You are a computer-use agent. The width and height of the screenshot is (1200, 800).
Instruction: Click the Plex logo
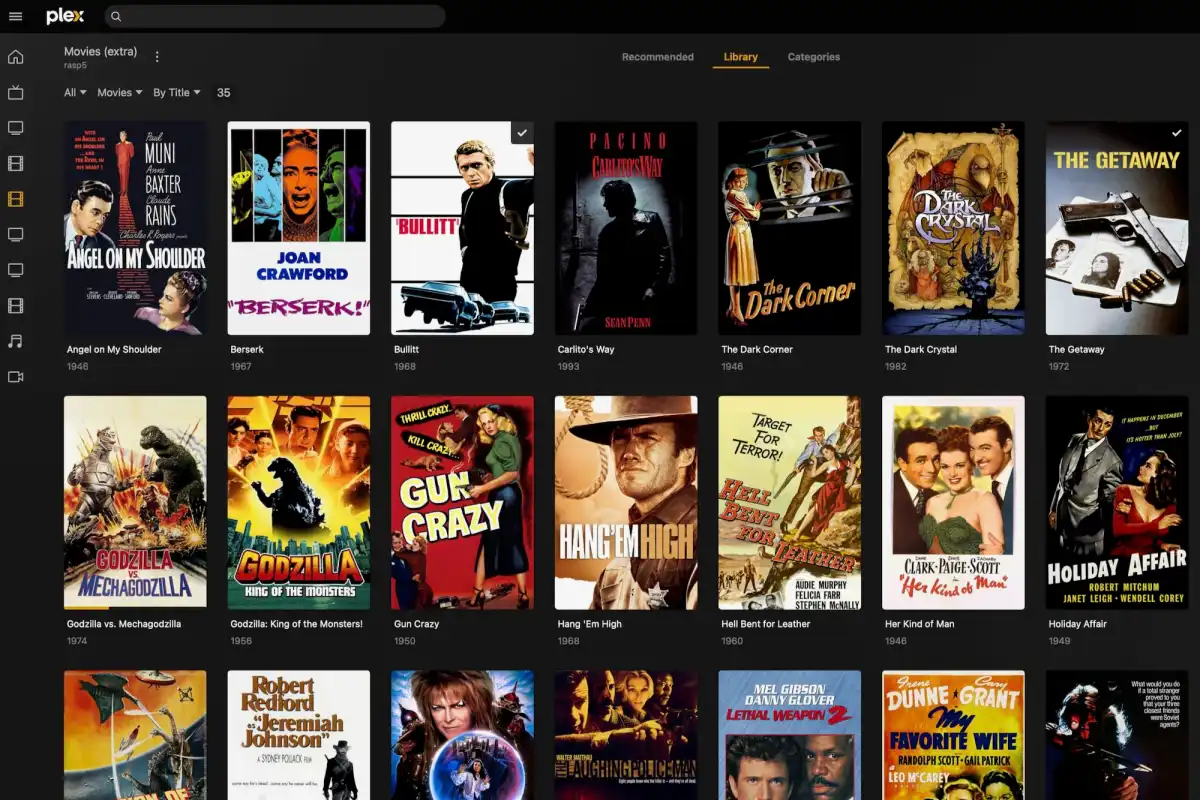[x=65, y=16]
